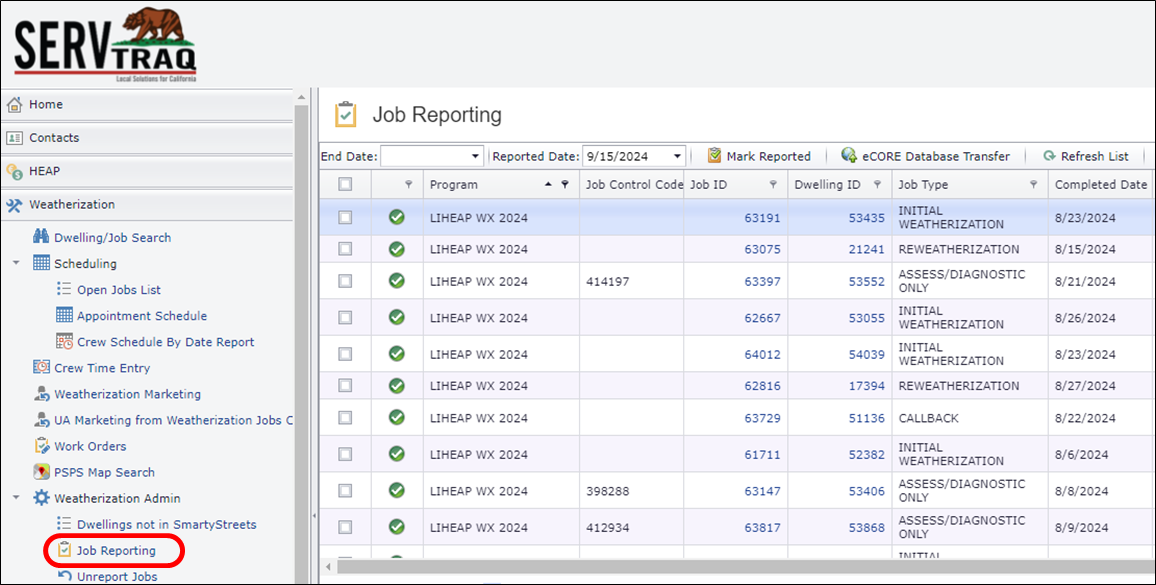Open the Home menu section
This screenshot has width=1156, height=585.
point(147,105)
